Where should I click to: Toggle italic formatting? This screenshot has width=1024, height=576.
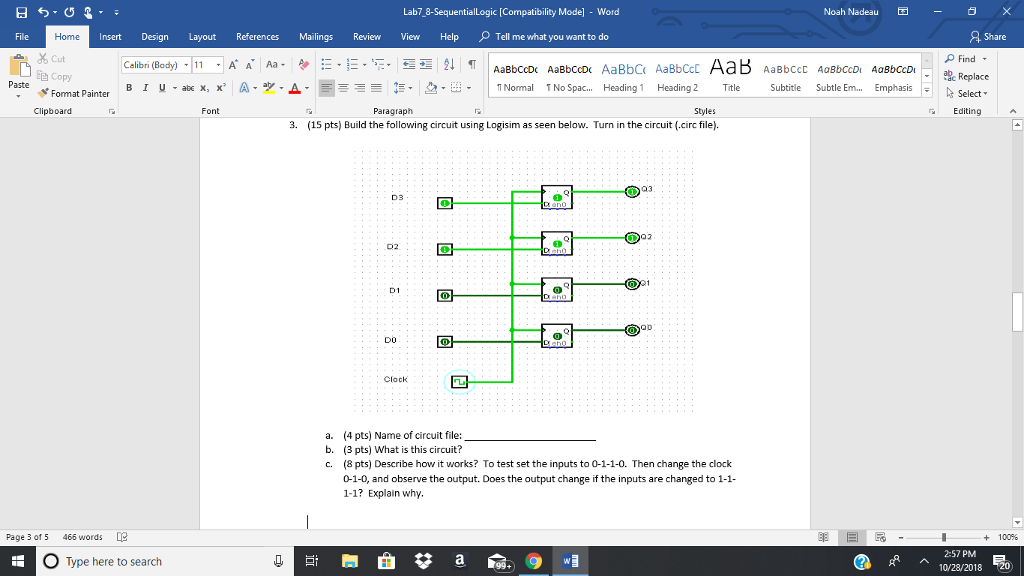(x=145, y=88)
